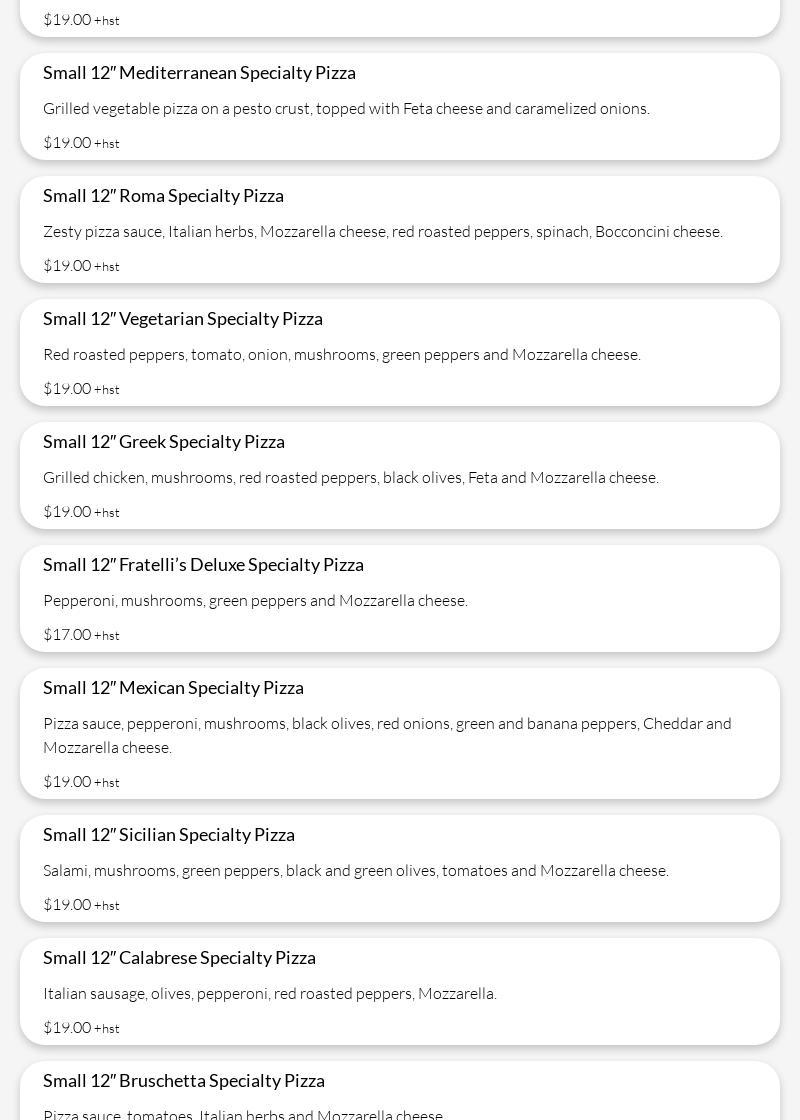Image resolution: width=800 pixels, height=1120 pixels.
Task: Open Small 12″ Fratelli's Deluxe Specialty Pizza title
Action: 203,565
